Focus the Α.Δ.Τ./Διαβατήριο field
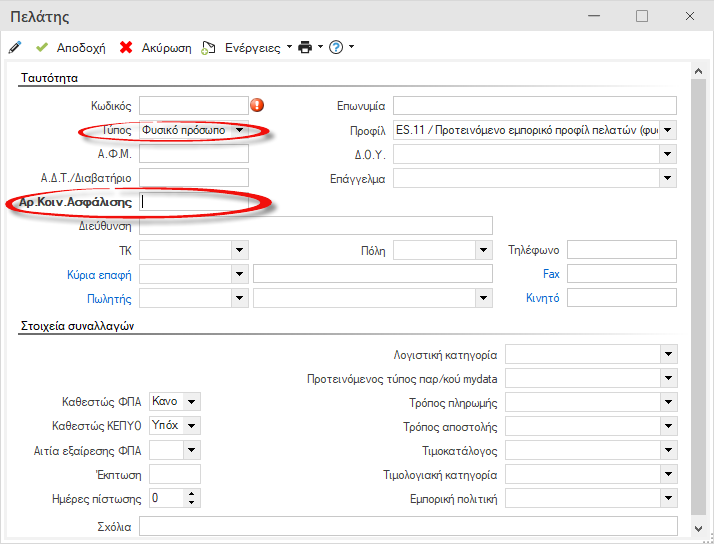 click(194, 178)
